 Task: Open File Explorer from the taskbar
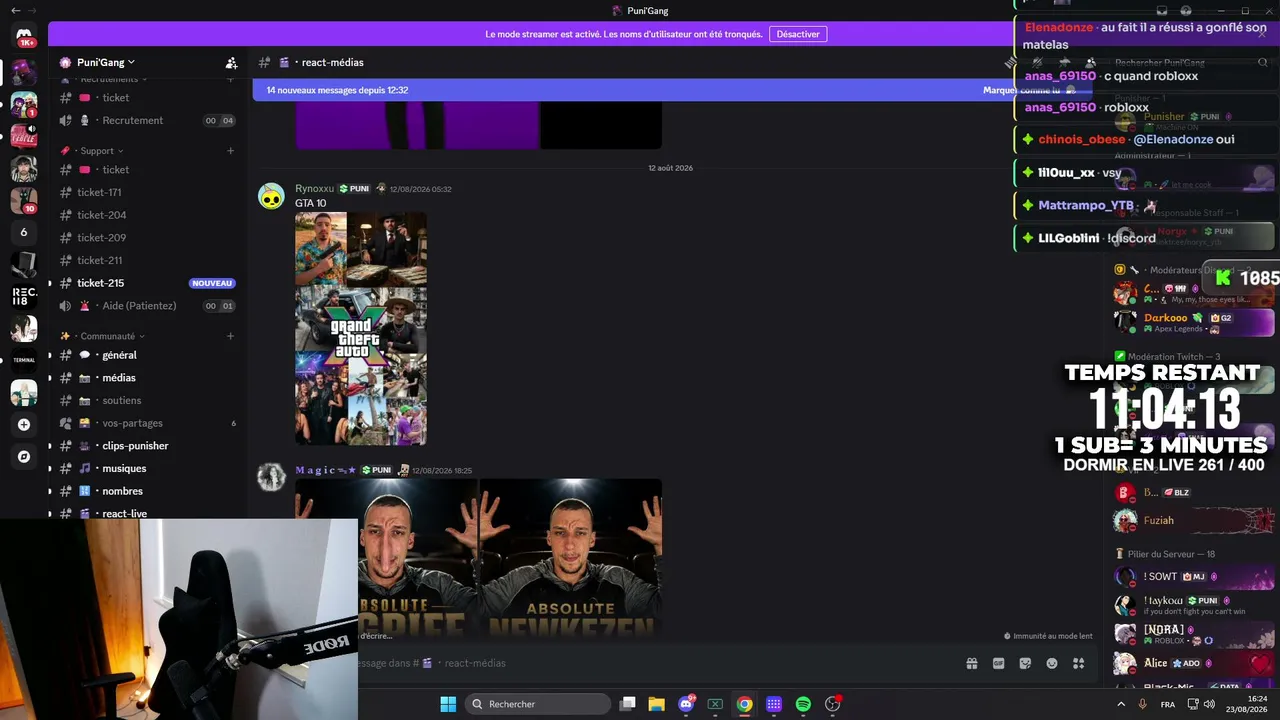pyautogui.click(x=657, y=704)
